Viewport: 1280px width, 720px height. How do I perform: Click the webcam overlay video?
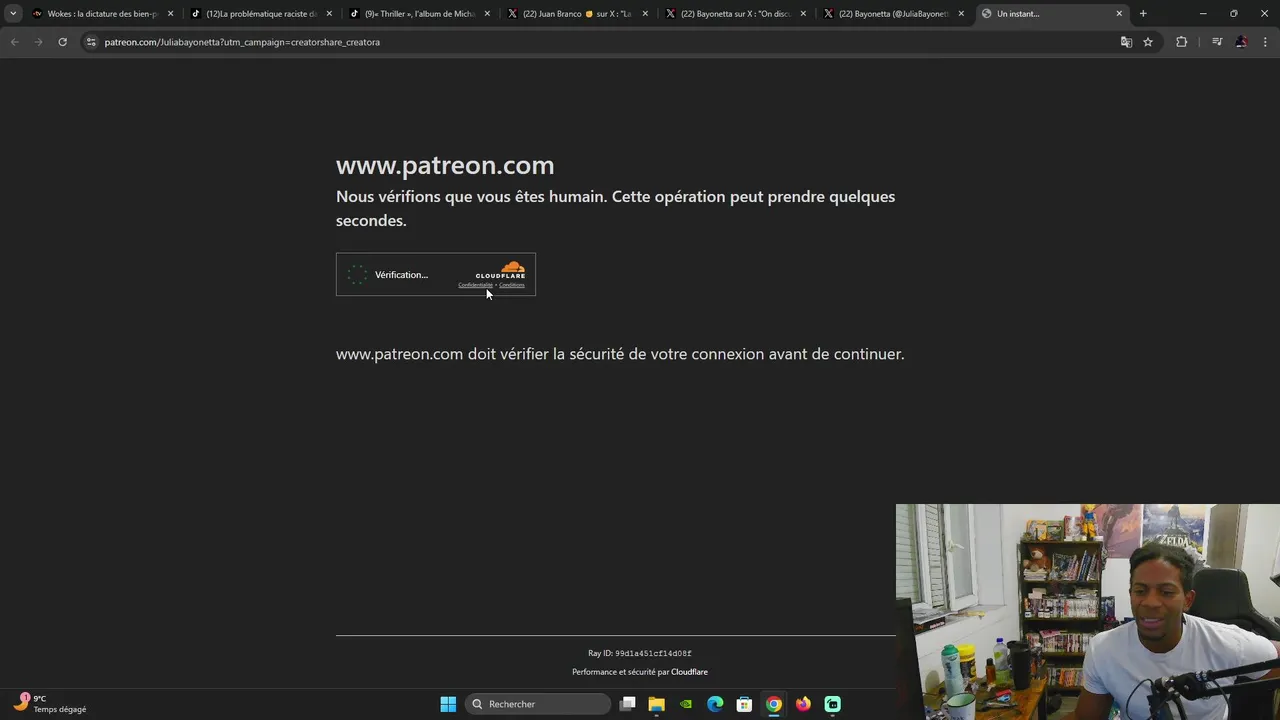pyautogui.click(x=1088, y=612)
